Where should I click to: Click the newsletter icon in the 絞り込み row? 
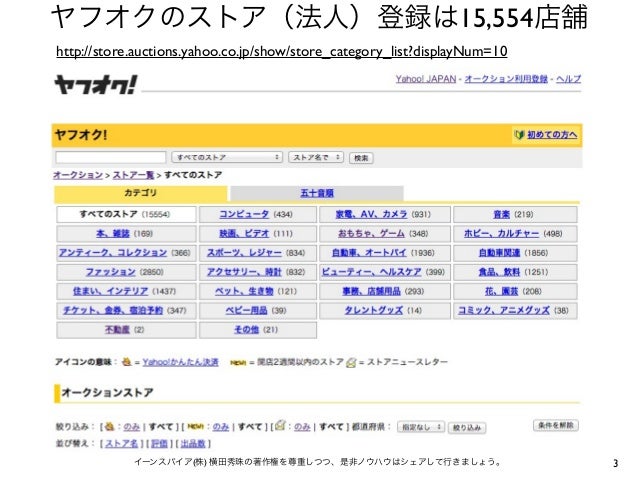(x=280, y=426)
